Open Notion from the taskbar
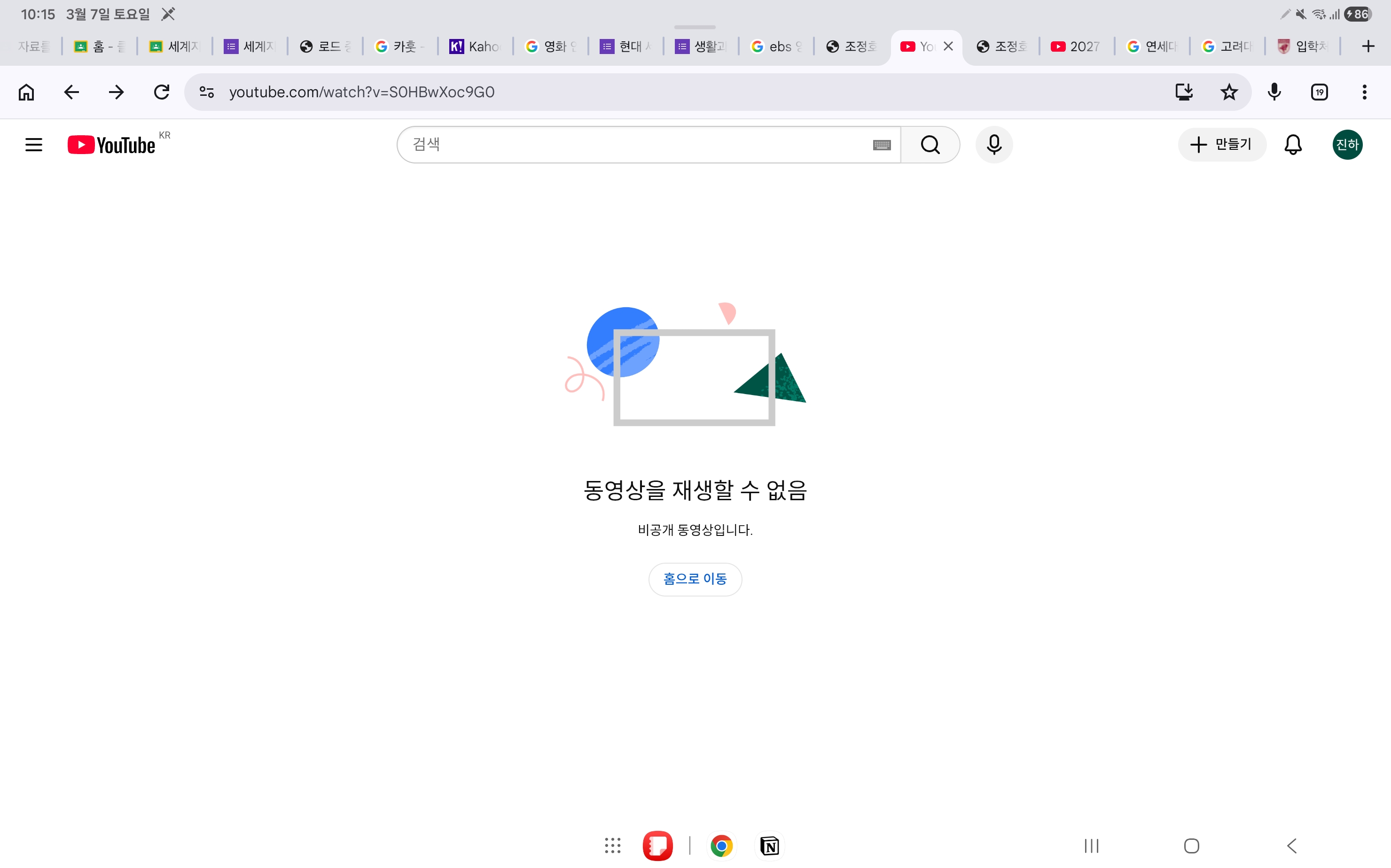 770,845
